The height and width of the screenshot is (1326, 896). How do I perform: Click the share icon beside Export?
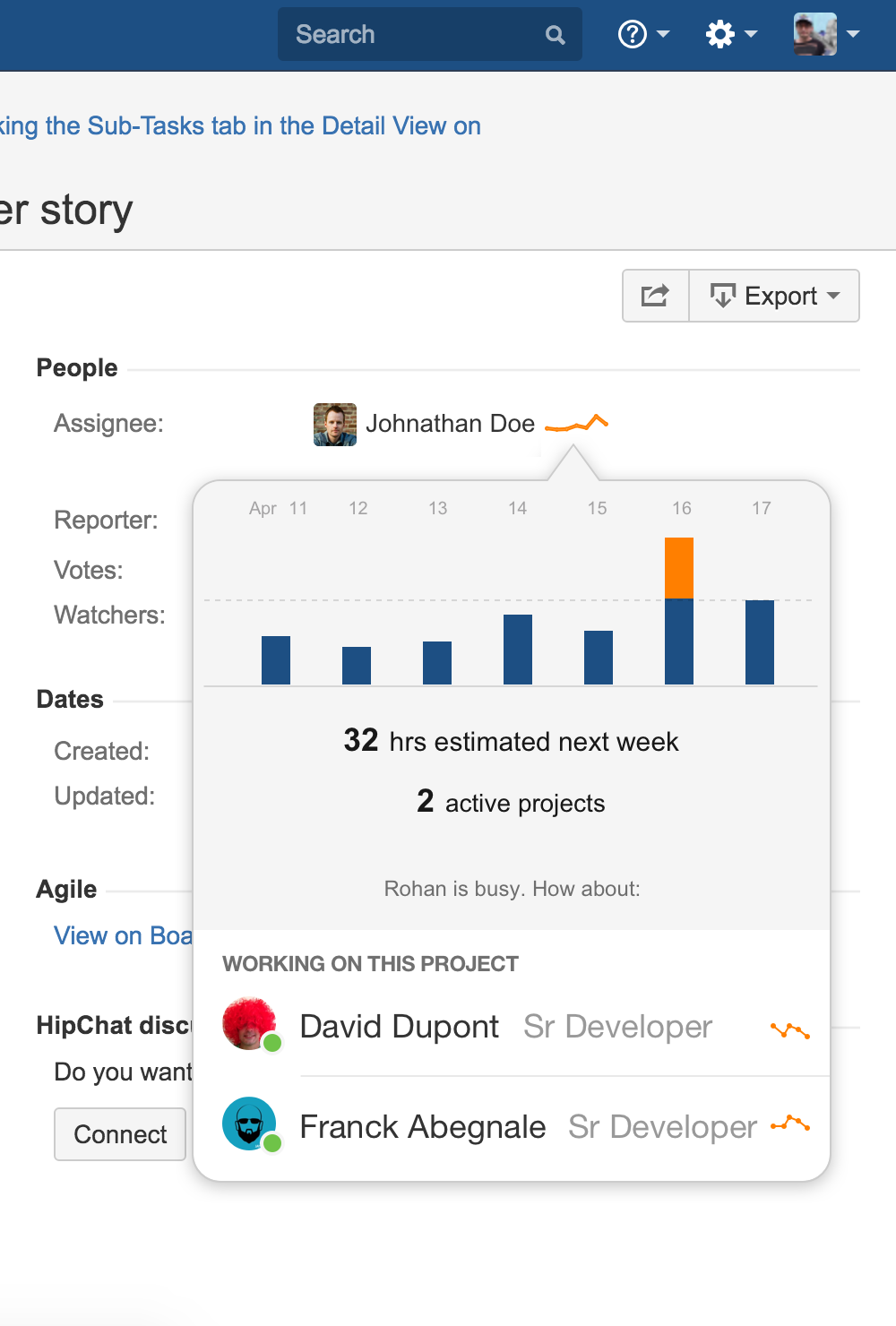(655, 295)
